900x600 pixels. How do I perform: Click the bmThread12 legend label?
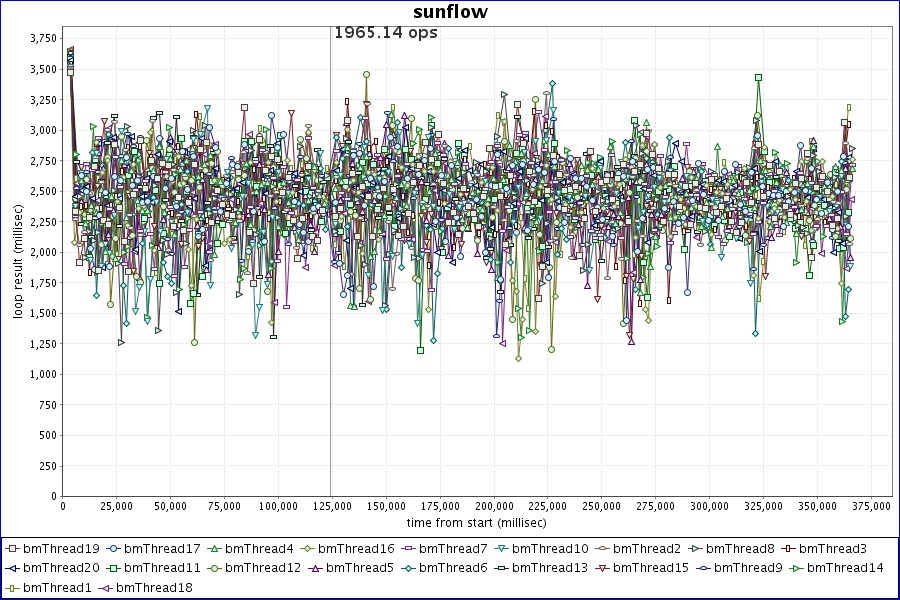[263, 568]
